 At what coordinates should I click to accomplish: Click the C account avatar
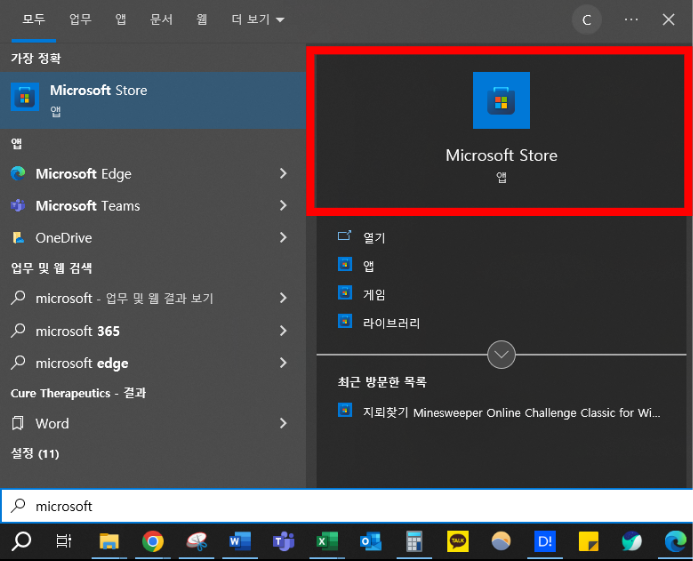[x=586, y=20]
